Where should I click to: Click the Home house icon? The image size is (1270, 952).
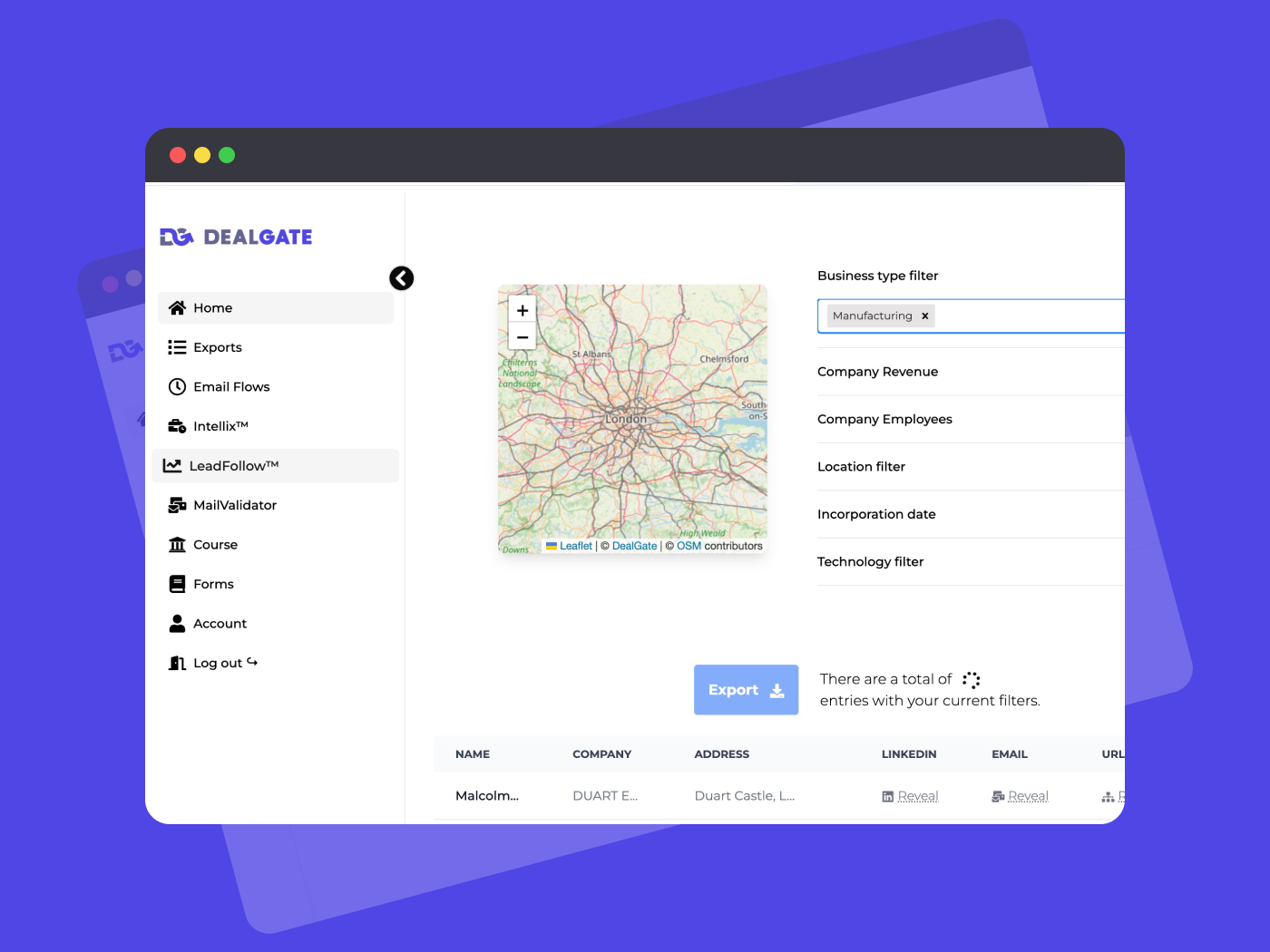177,307
